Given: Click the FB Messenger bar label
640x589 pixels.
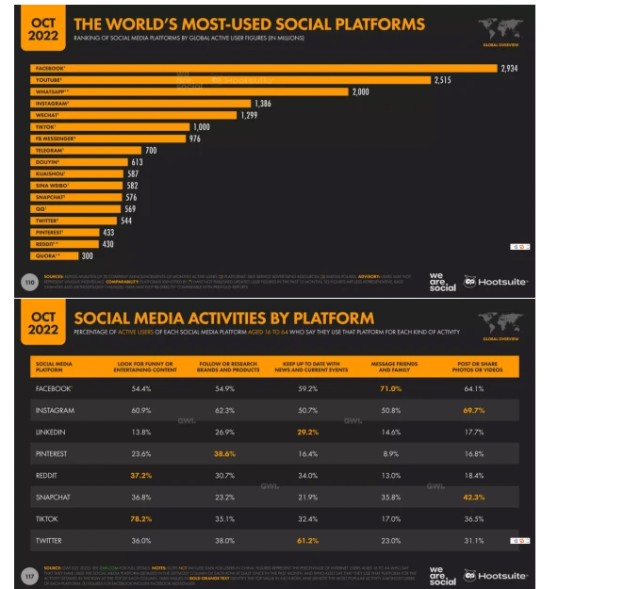Looking at the screenshot, I should (55, 139).
